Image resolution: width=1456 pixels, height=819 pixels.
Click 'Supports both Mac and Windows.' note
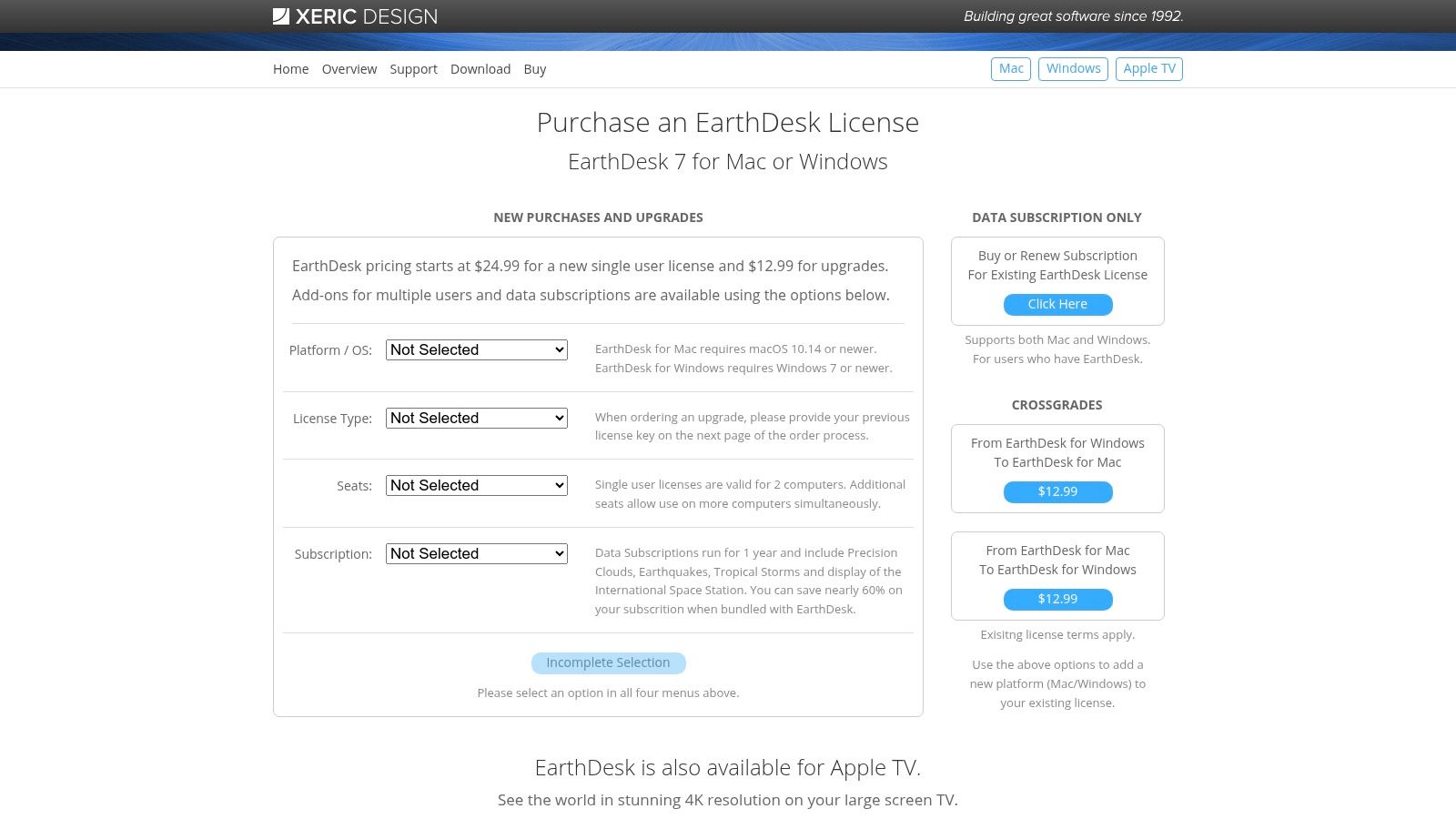pyautogui.click(x=1057, y=340)
